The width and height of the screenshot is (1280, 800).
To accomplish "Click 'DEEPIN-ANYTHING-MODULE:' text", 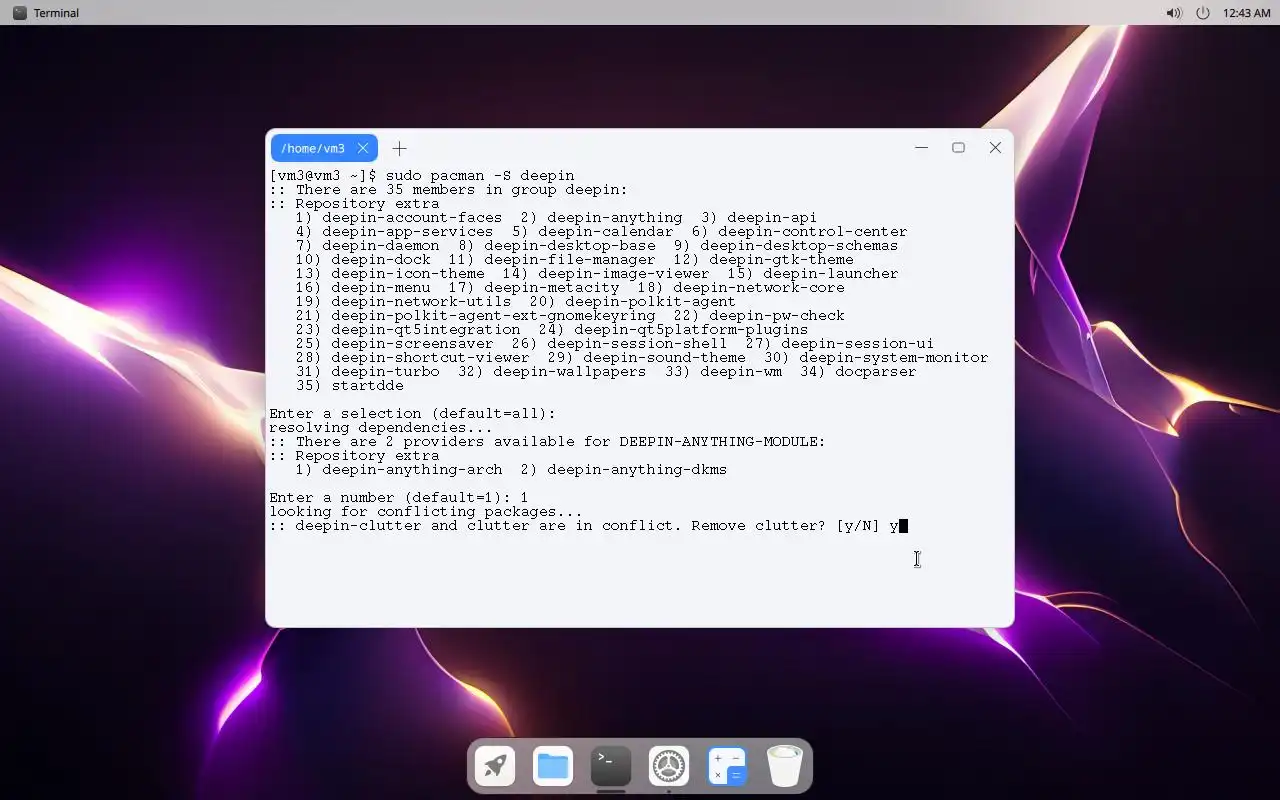I will [722, 441].
